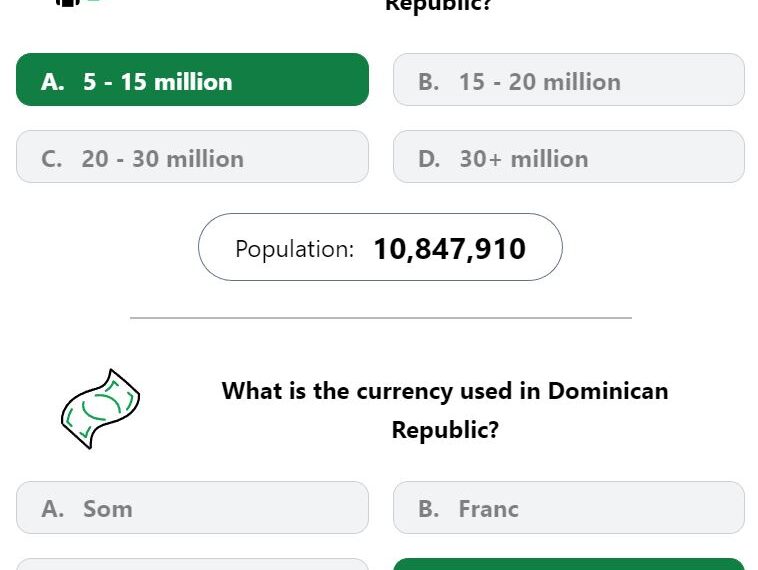The image size is (758, 570).
Task: Click the green highlighted answer beneath Franc
Action: [x=568, y=564]
